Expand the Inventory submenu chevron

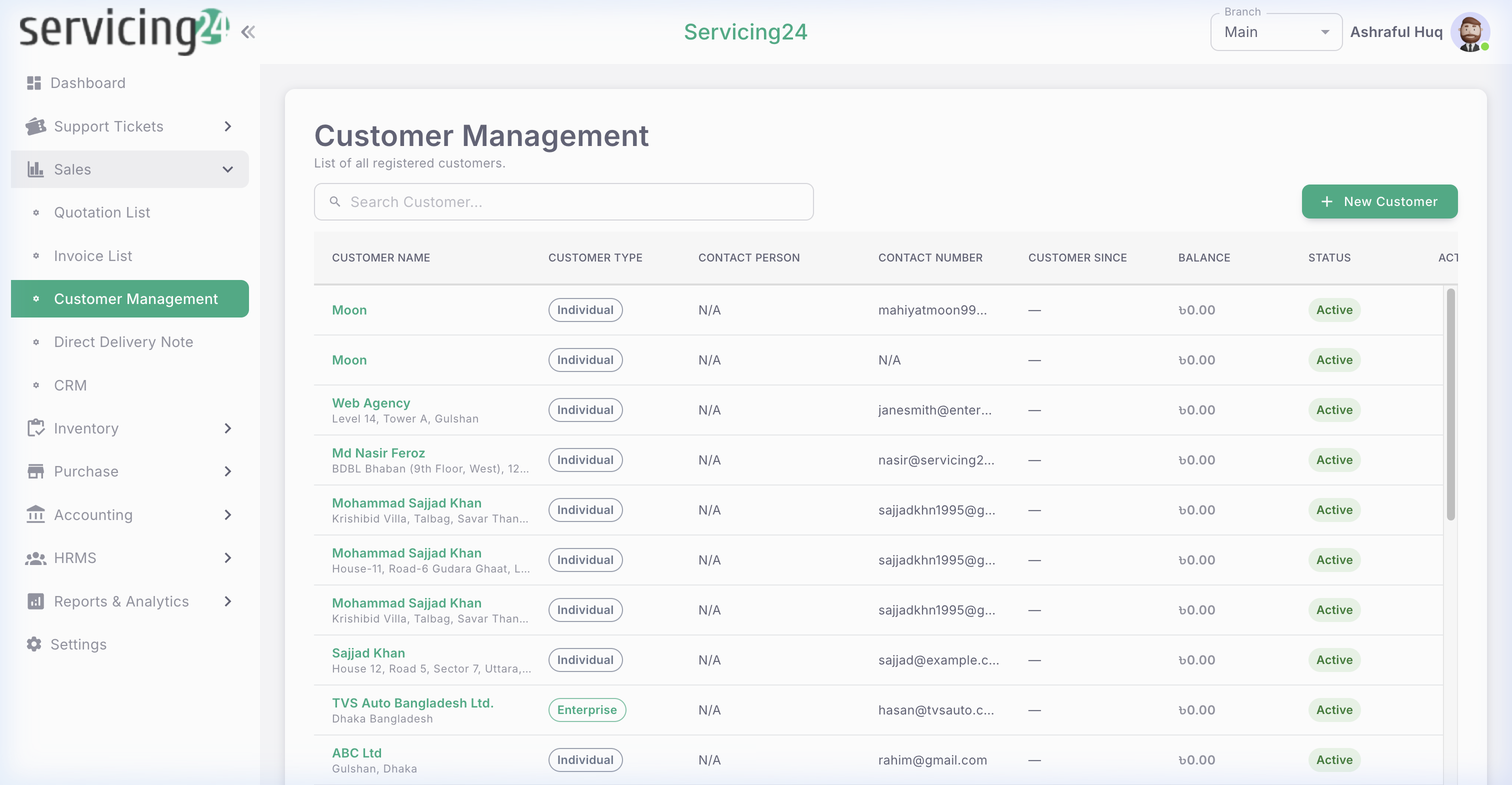tap(227, 428)
